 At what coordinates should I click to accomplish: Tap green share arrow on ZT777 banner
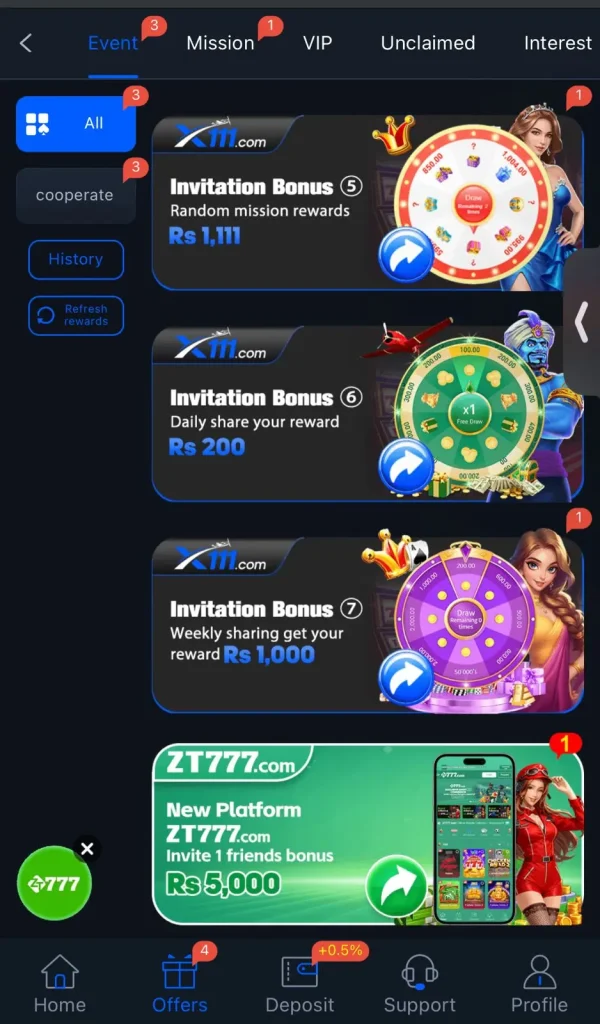(x=393, y=887)
